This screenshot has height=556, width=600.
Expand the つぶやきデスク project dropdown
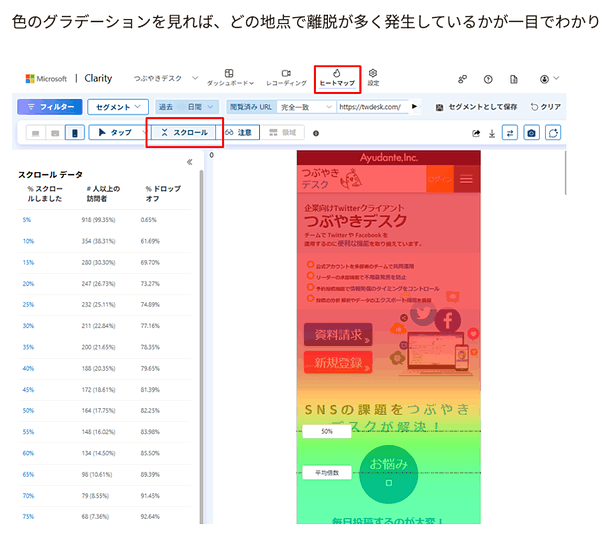pyautogui.click(x=165, y=78)
